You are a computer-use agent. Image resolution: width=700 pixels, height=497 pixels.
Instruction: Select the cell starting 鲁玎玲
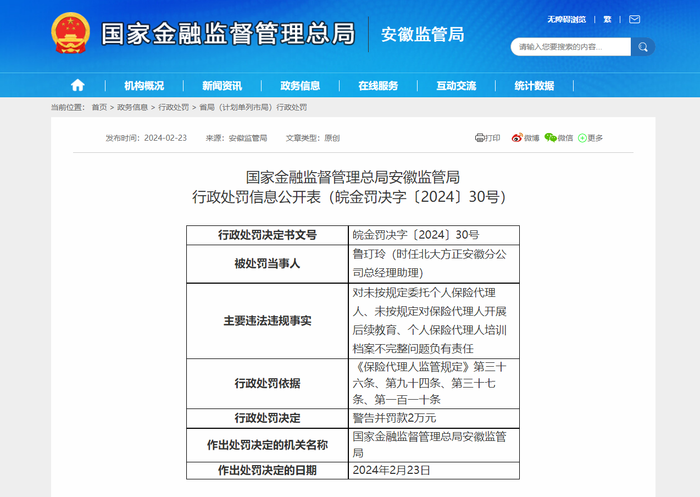point(433,264)
